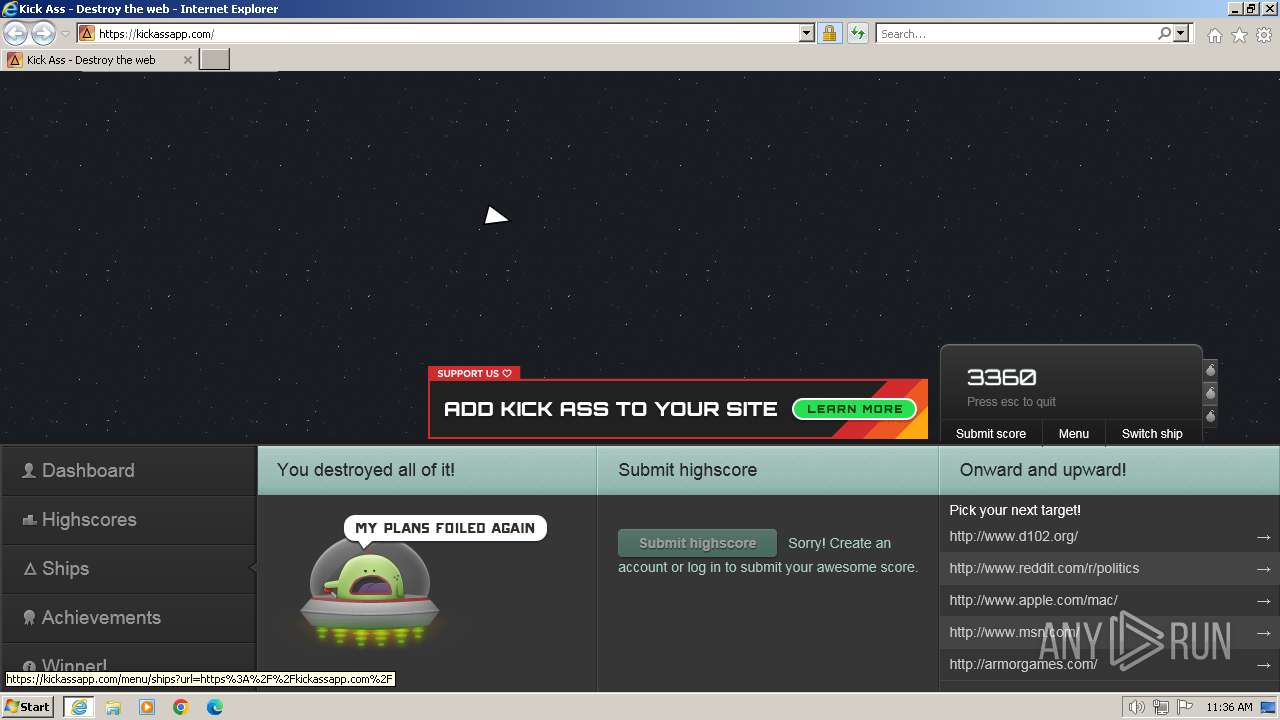Click the Add Kick Ass banner text
This screenshot has height=720, width=1280.
610,409
